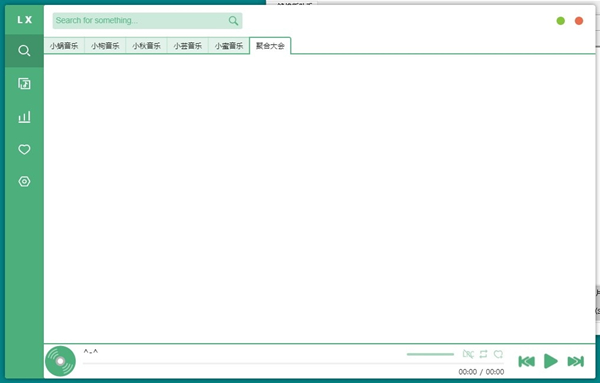Click the vinyl disc album cover
600x383 pixels.
point(60,361)
